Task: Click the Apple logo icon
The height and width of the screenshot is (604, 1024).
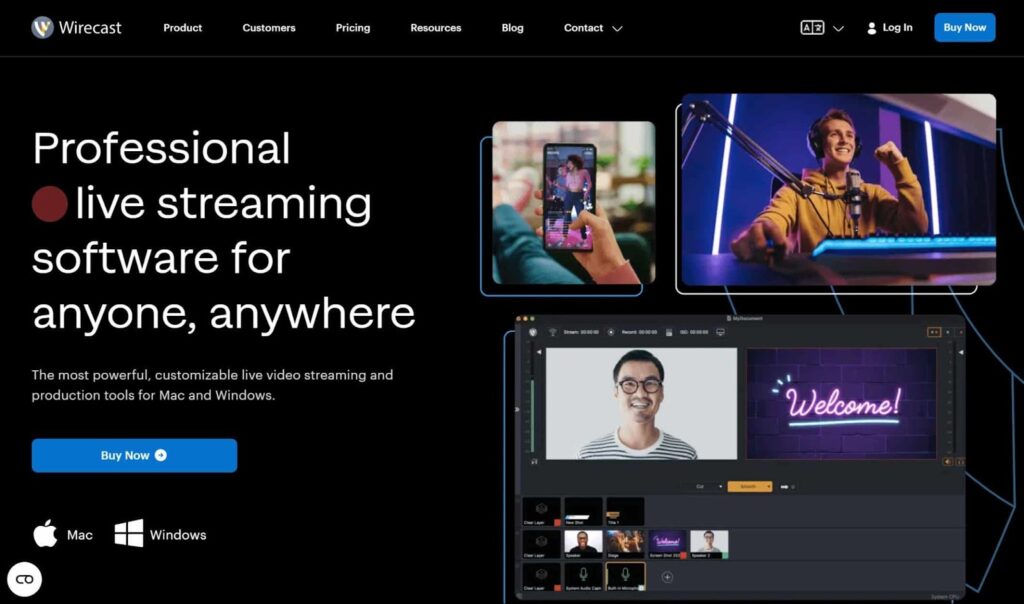Action: (x=45, y=533)
